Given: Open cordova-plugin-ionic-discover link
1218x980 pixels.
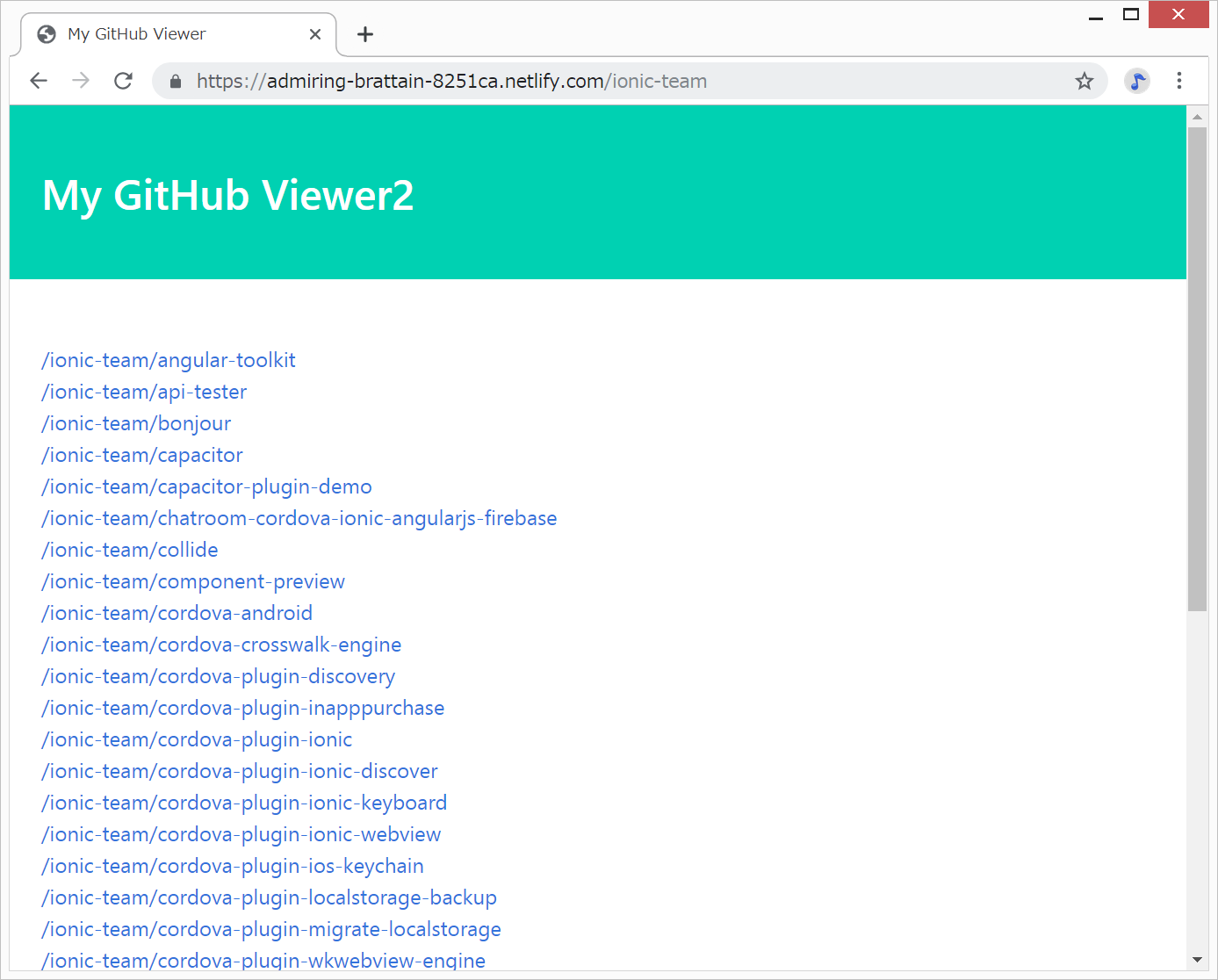Looking at the screenshot, I should pos(240,771).
